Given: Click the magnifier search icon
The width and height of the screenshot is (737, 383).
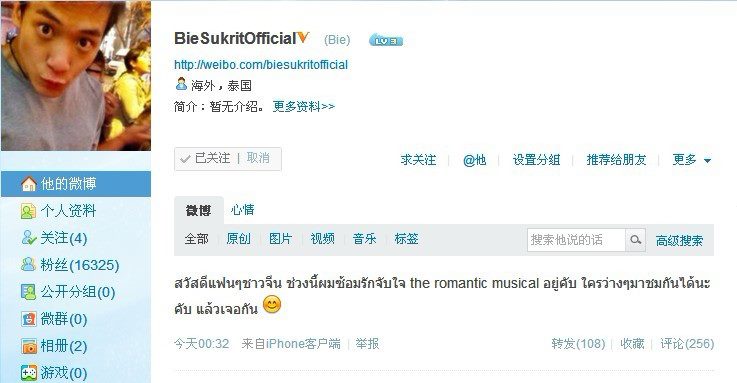Looking at the screenshot, I should point(635,240).
